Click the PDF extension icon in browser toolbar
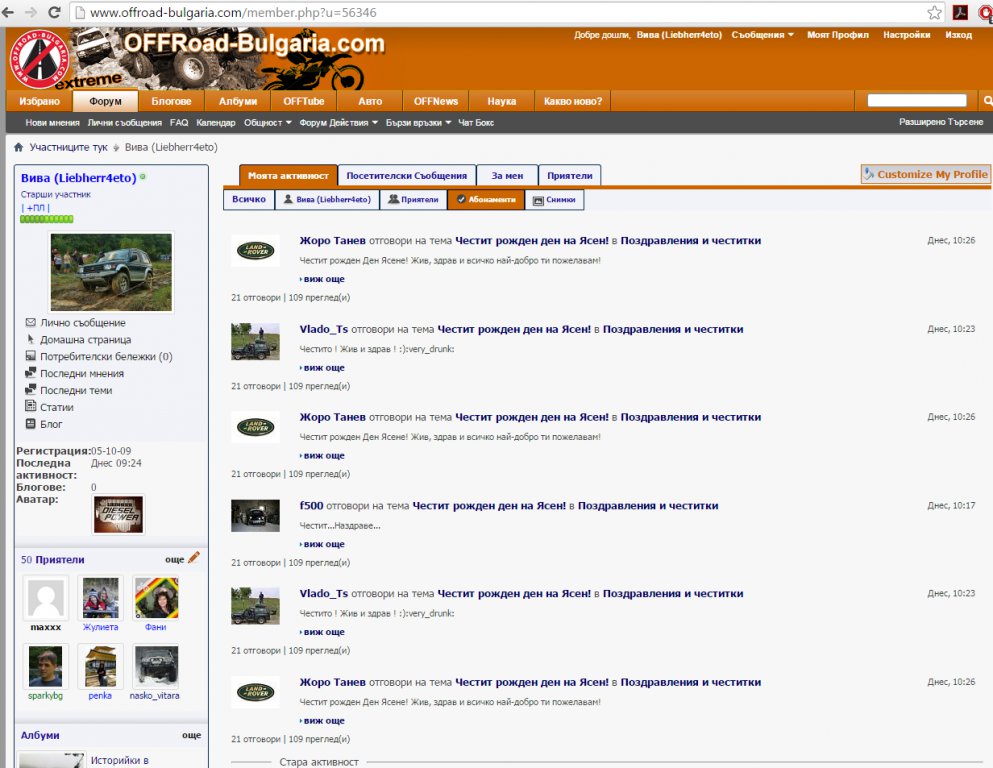Viewport: 993px width, 768px height. pos(961,12)
